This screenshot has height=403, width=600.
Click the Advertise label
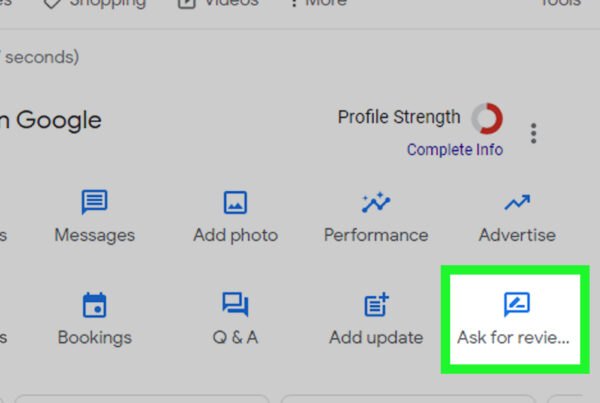[x=517, y=235]
